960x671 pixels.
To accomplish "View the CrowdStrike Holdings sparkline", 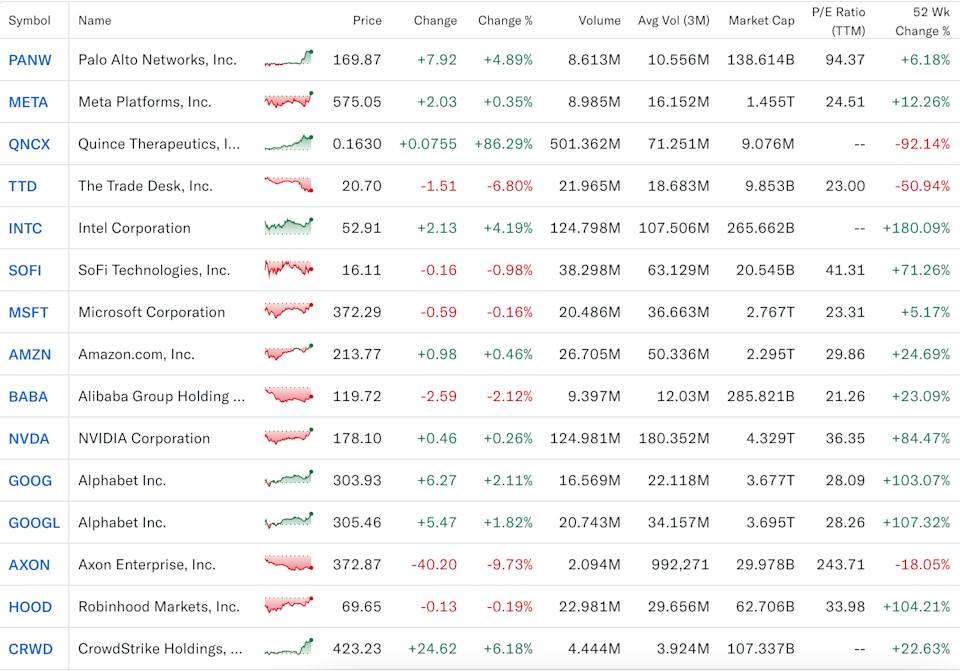I will (x=289, y=647).
